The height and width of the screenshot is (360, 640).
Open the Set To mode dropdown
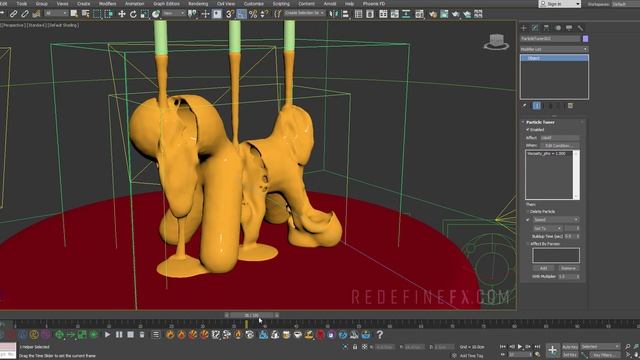coord(547,228)
